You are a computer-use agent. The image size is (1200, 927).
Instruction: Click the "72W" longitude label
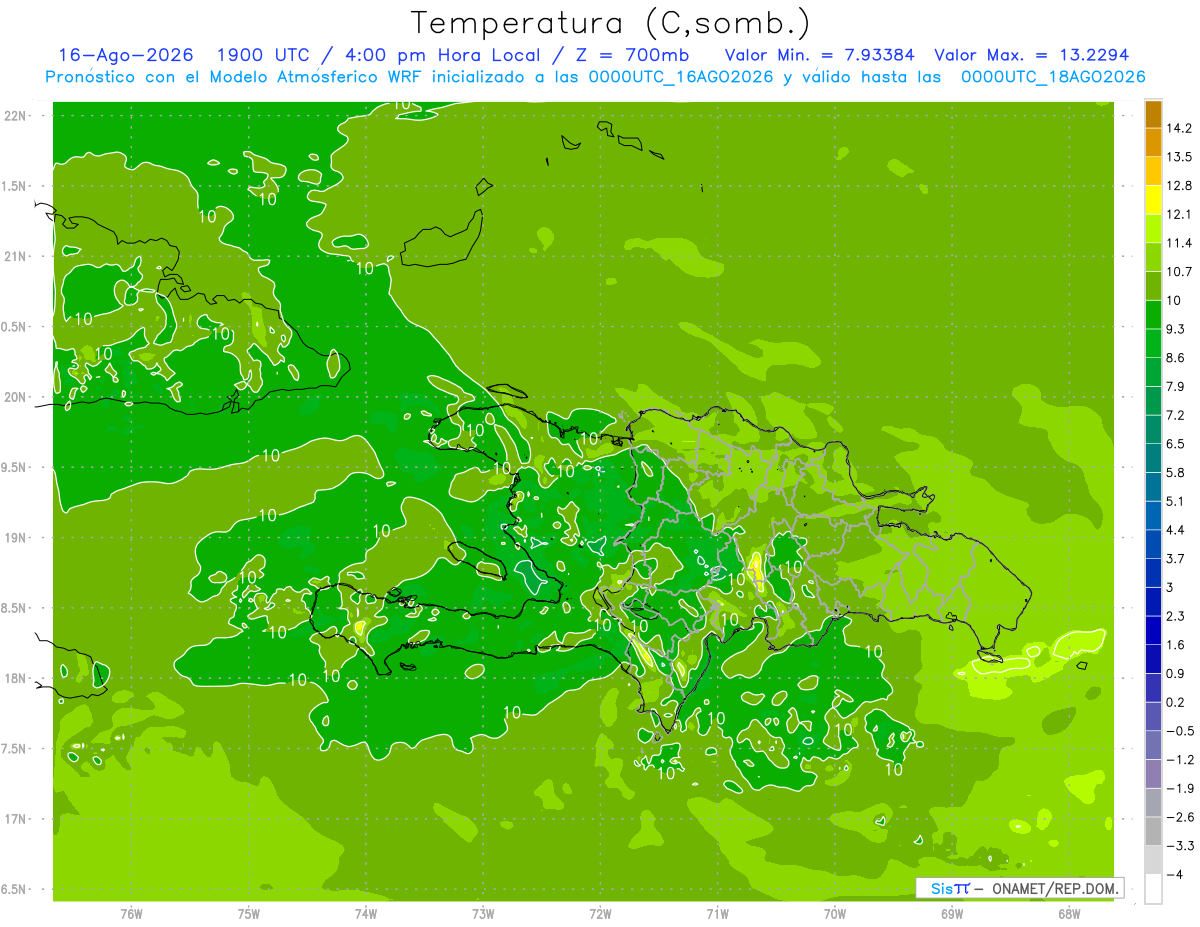coord(600,913)
